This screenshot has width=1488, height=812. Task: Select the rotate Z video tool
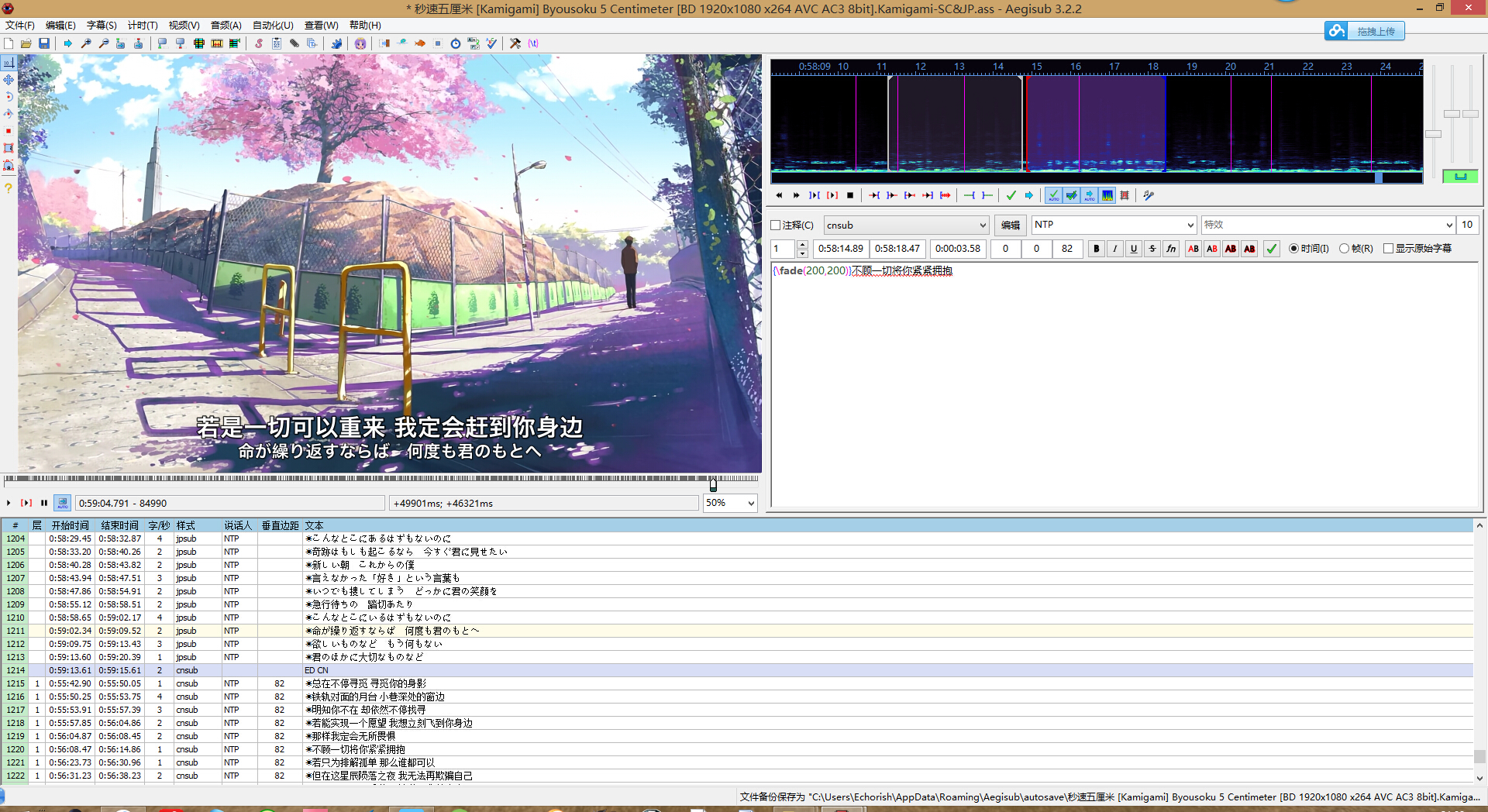coord(9,97)
